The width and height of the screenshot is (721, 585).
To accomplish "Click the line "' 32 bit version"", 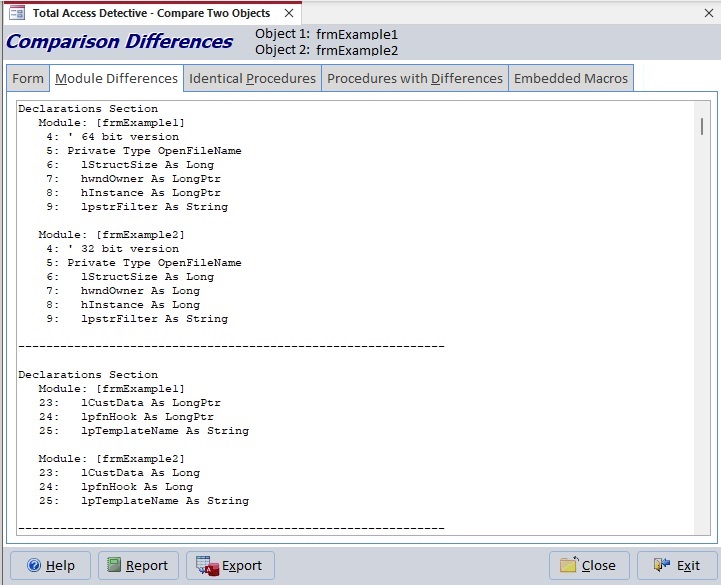I will pyautogui.click(x=123, y=249).
